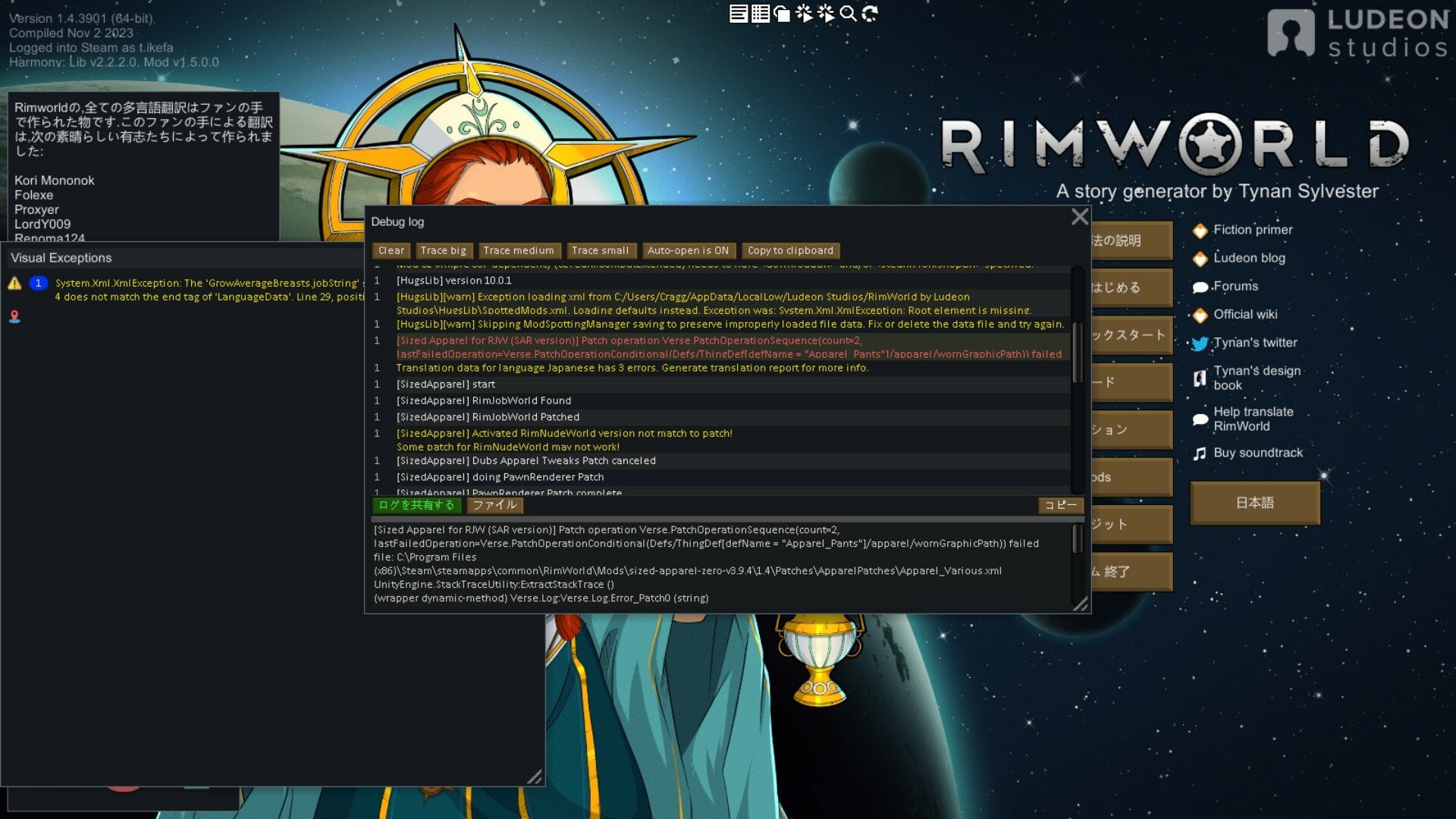Open the tweak values list icon
This screenshot has width=1456, height=819.
(761, 14)
